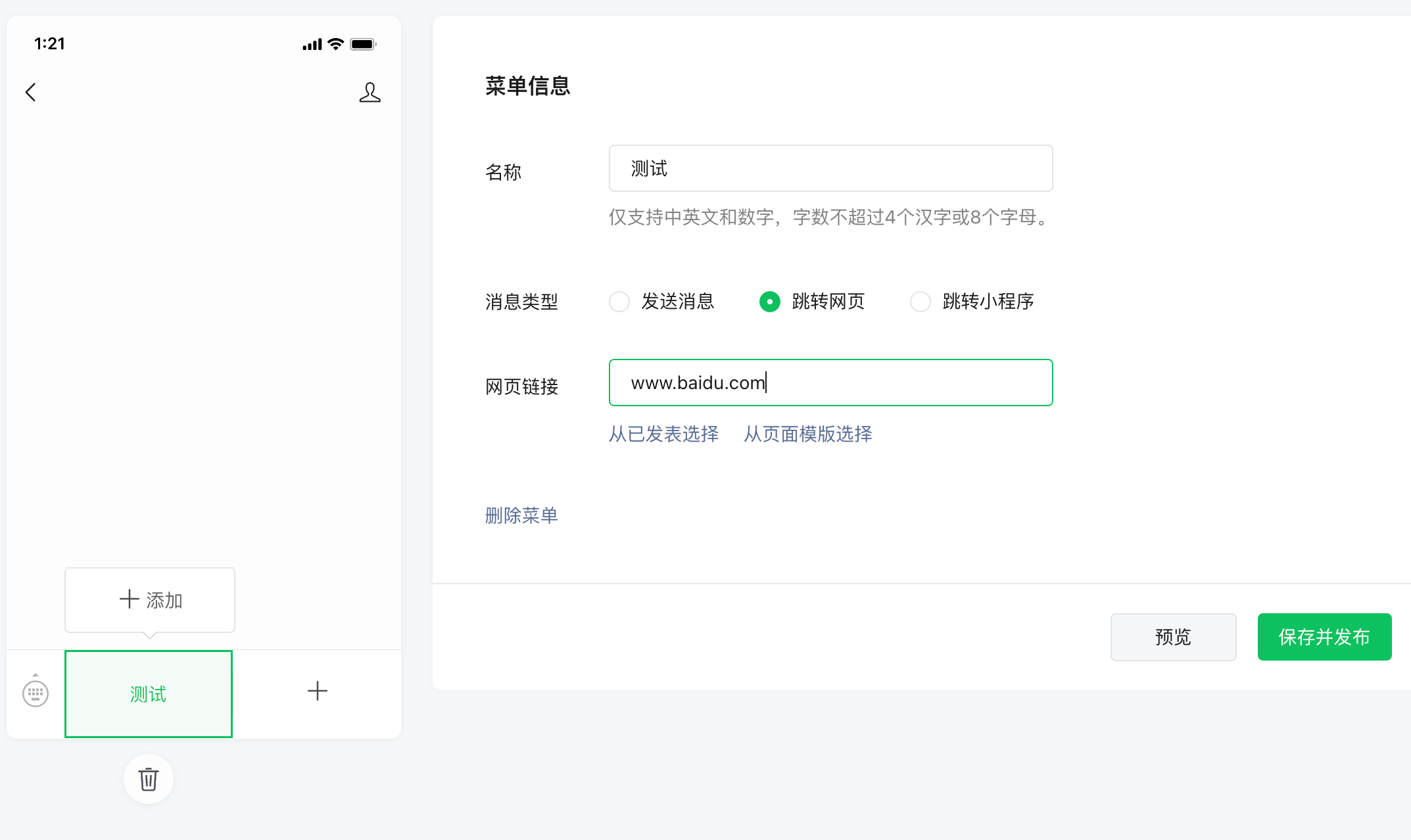Select the 发送消息 radio option

619,302
